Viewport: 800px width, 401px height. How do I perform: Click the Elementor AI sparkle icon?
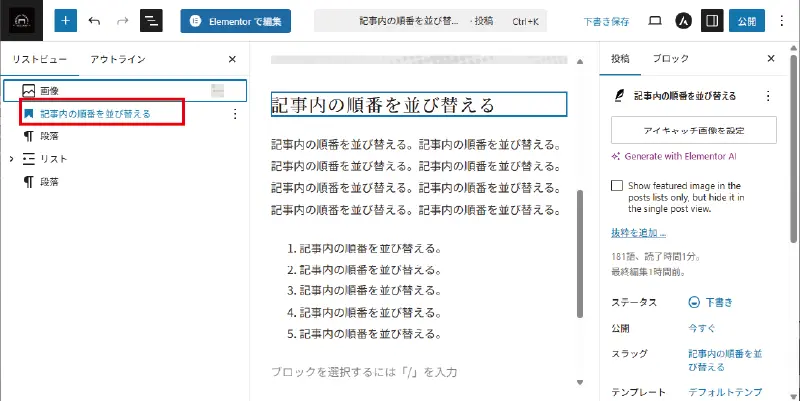616,157
